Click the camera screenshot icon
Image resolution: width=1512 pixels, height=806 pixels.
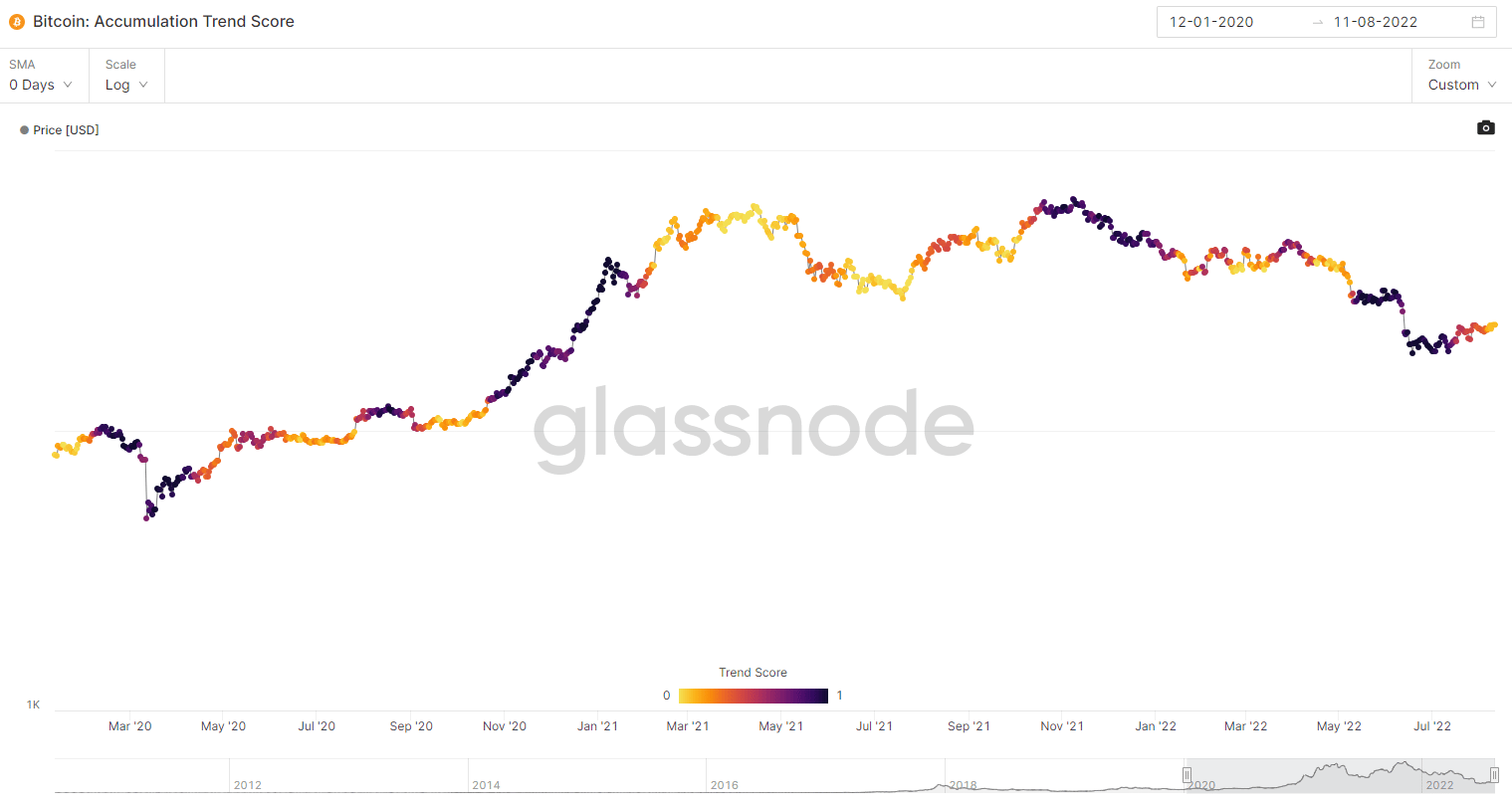point(1485,127)
